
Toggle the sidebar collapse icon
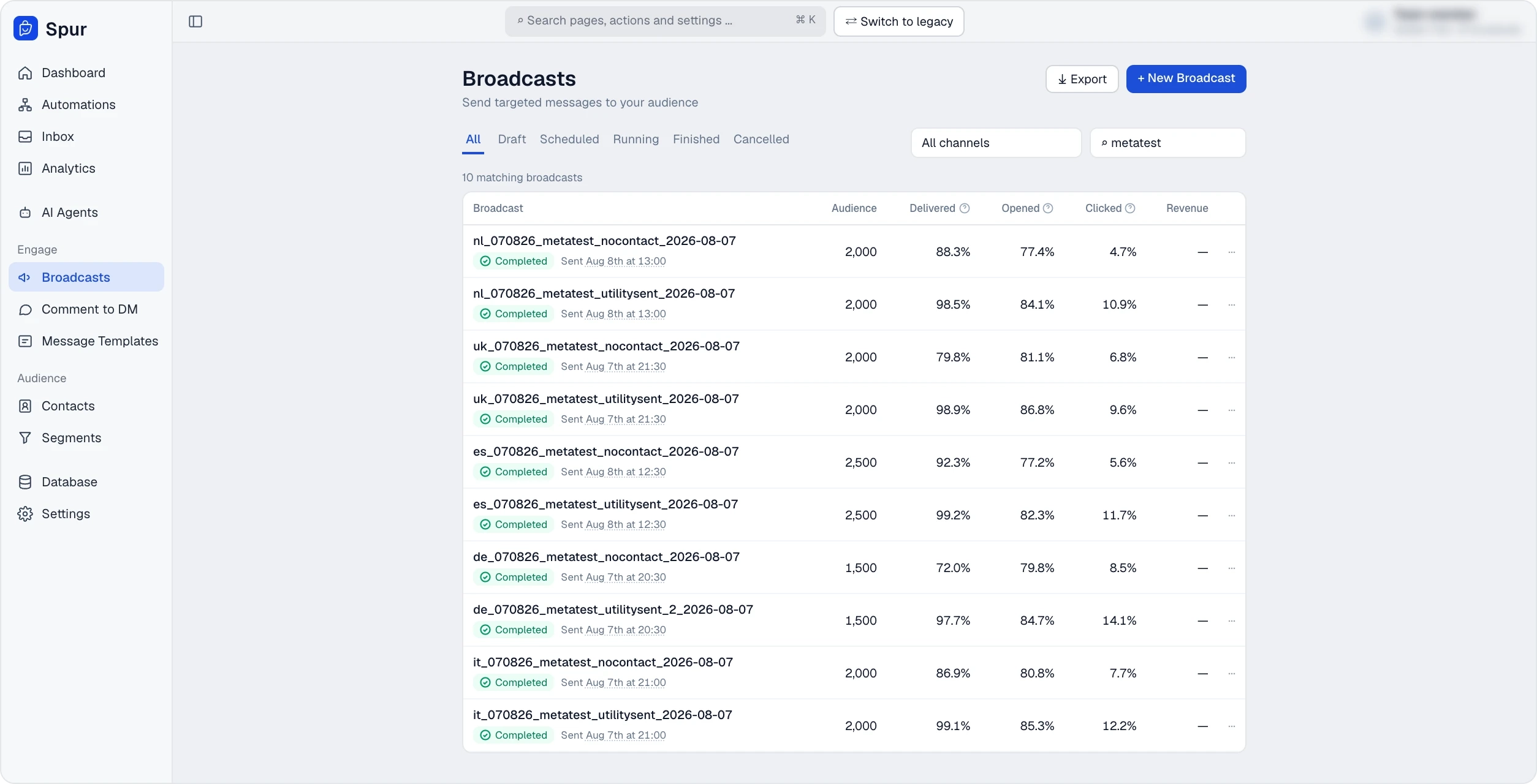pyautogui.click(x=195, y=21)
